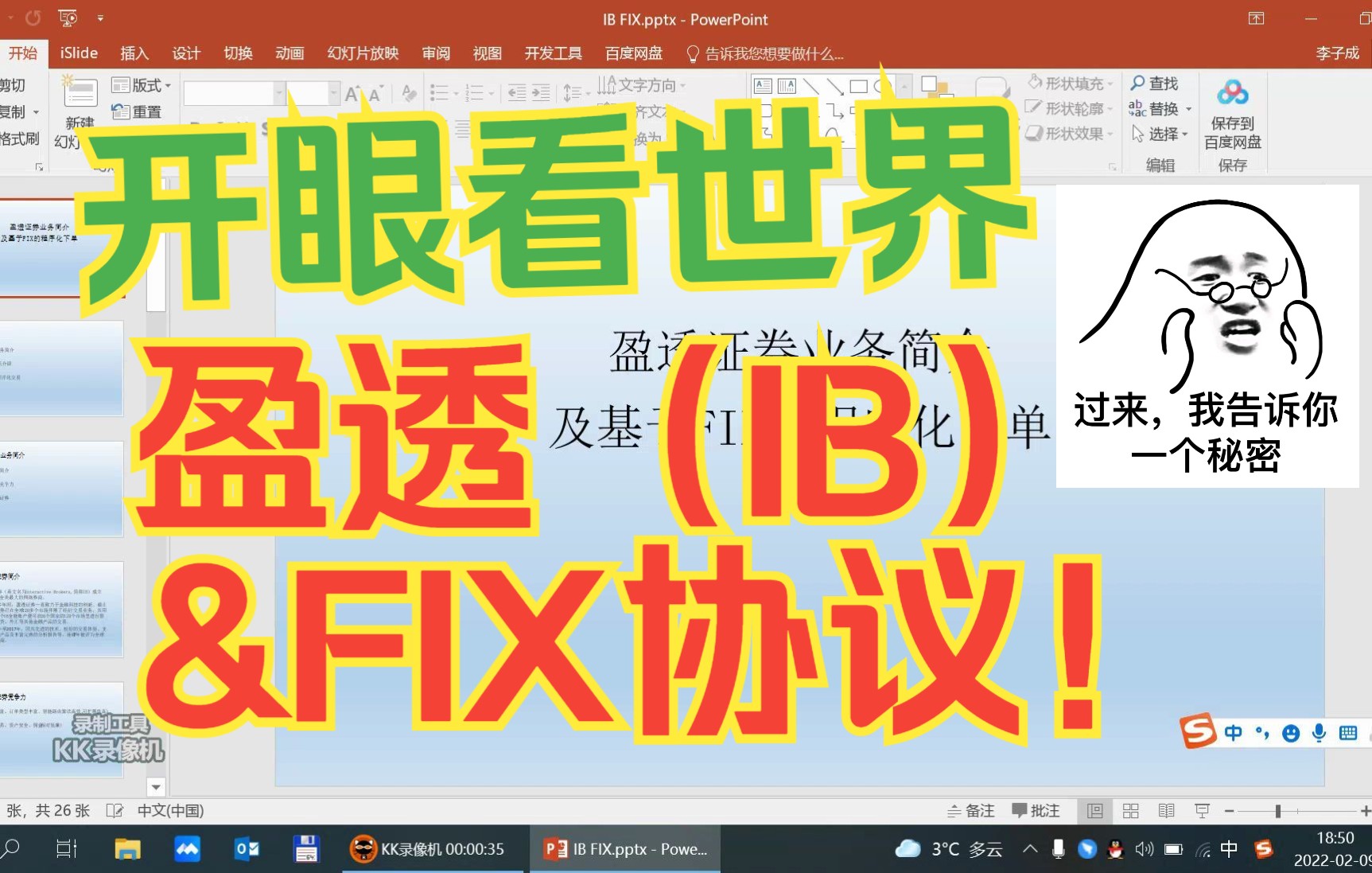The height and width of the screenshot is (873, 1372).
Task: Open the Slide Show (幻灯片放映) tab
Action: click(363, 53)
